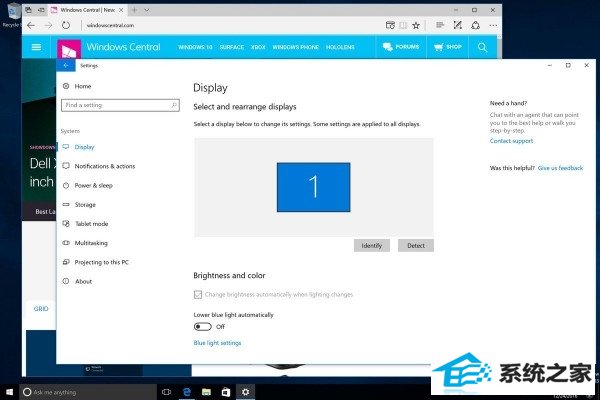Click the Projecting to this PC icon
Image resolution: width=600 pixels, height=400 pixels.
(x=66, y=262)
